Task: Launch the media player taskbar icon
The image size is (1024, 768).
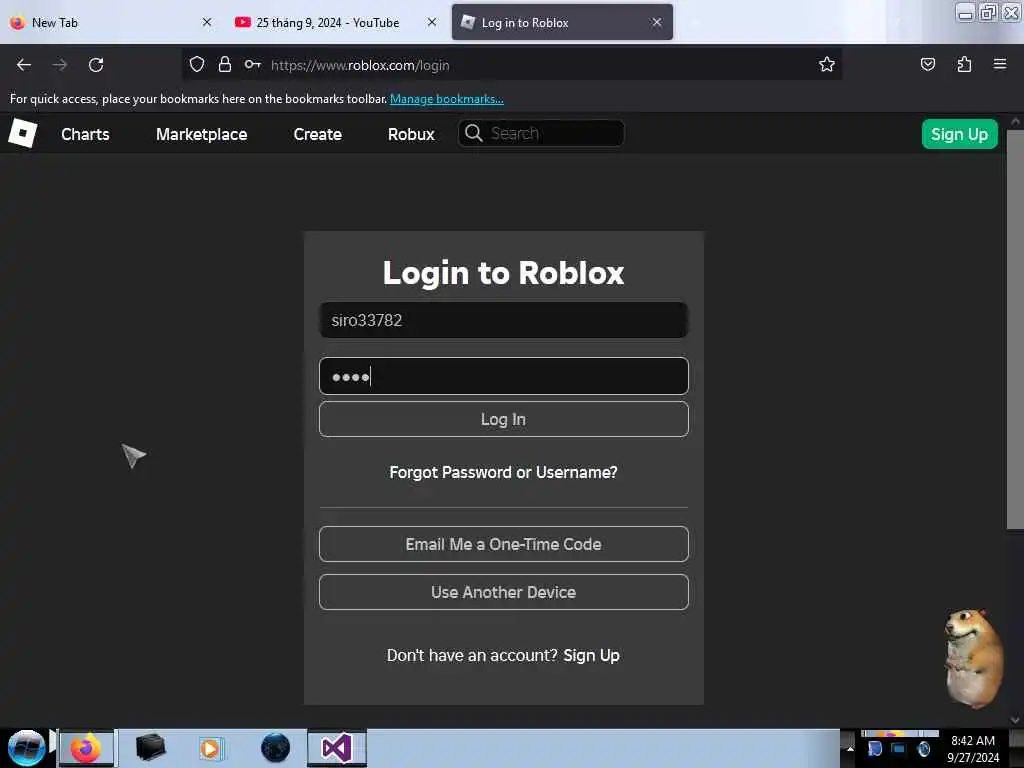Action: tap(212, 748)
